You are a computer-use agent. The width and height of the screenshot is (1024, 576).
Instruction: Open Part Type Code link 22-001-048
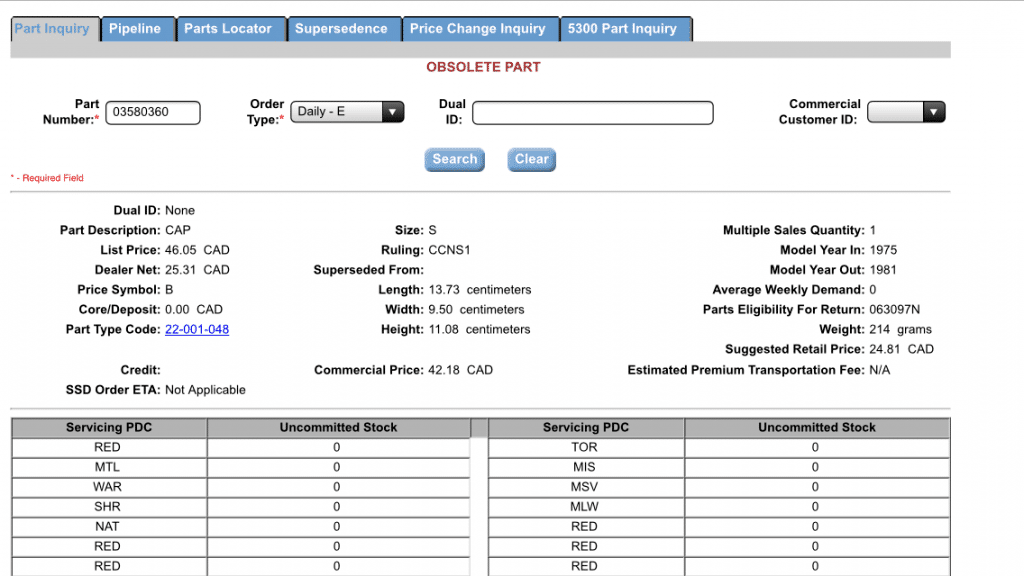coord(197,329)
